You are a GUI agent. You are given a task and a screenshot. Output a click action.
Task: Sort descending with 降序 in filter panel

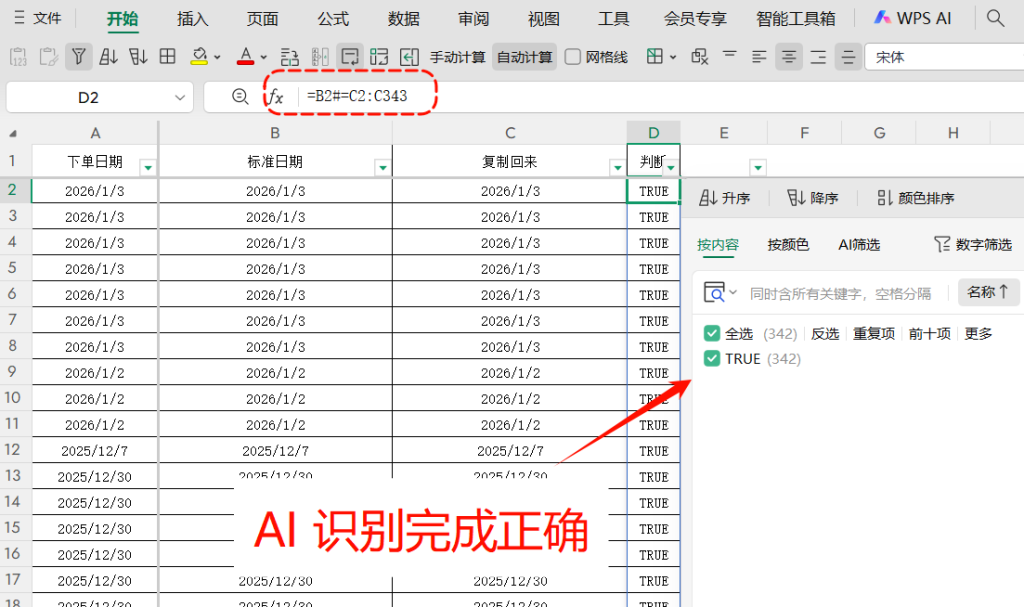[x=812, y=198]
